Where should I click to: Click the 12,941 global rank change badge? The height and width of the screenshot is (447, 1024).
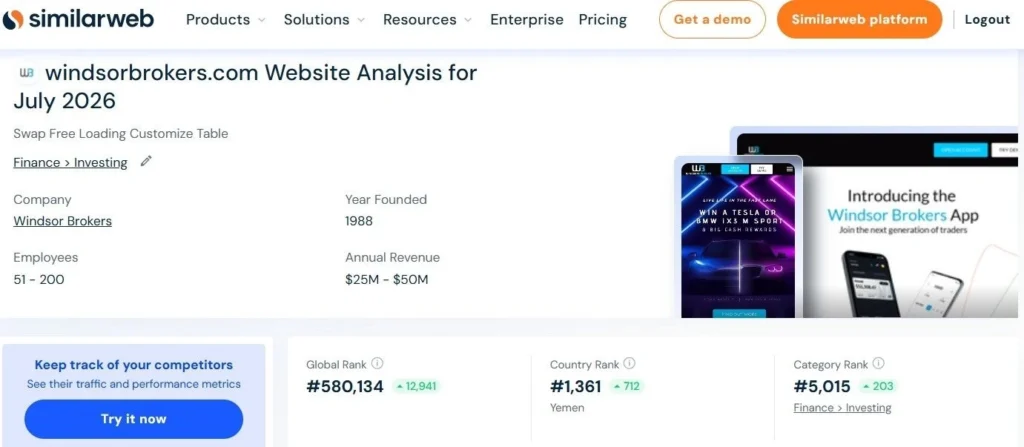tap(417, 386)
